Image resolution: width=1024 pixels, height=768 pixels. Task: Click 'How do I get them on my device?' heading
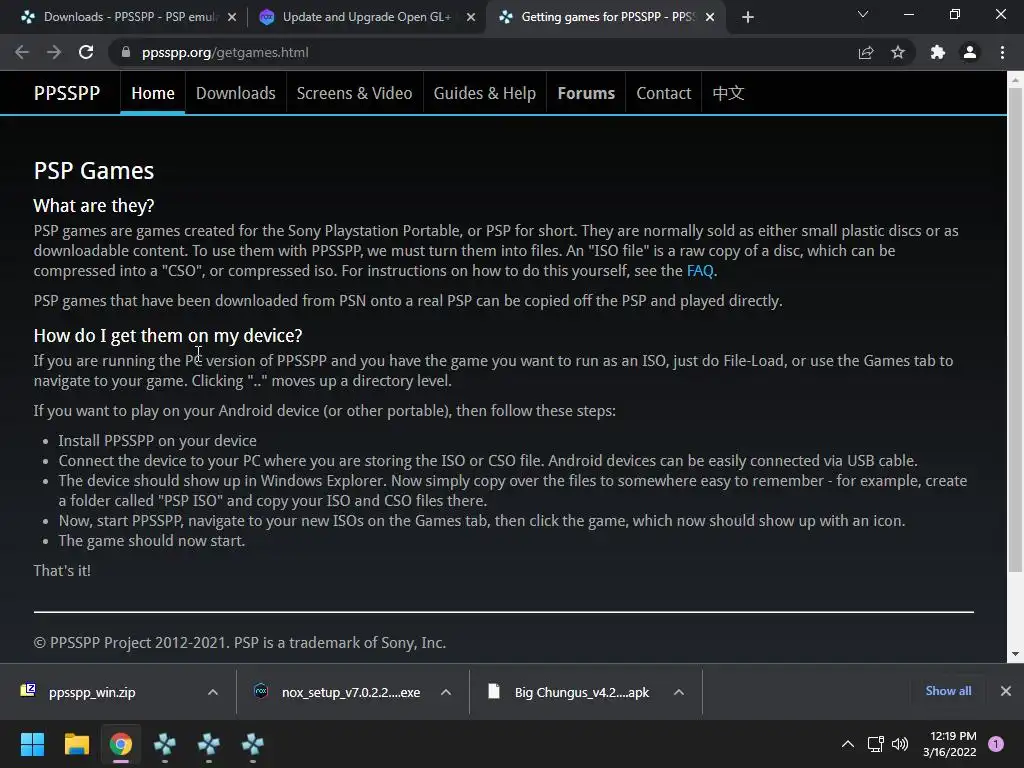168,336
